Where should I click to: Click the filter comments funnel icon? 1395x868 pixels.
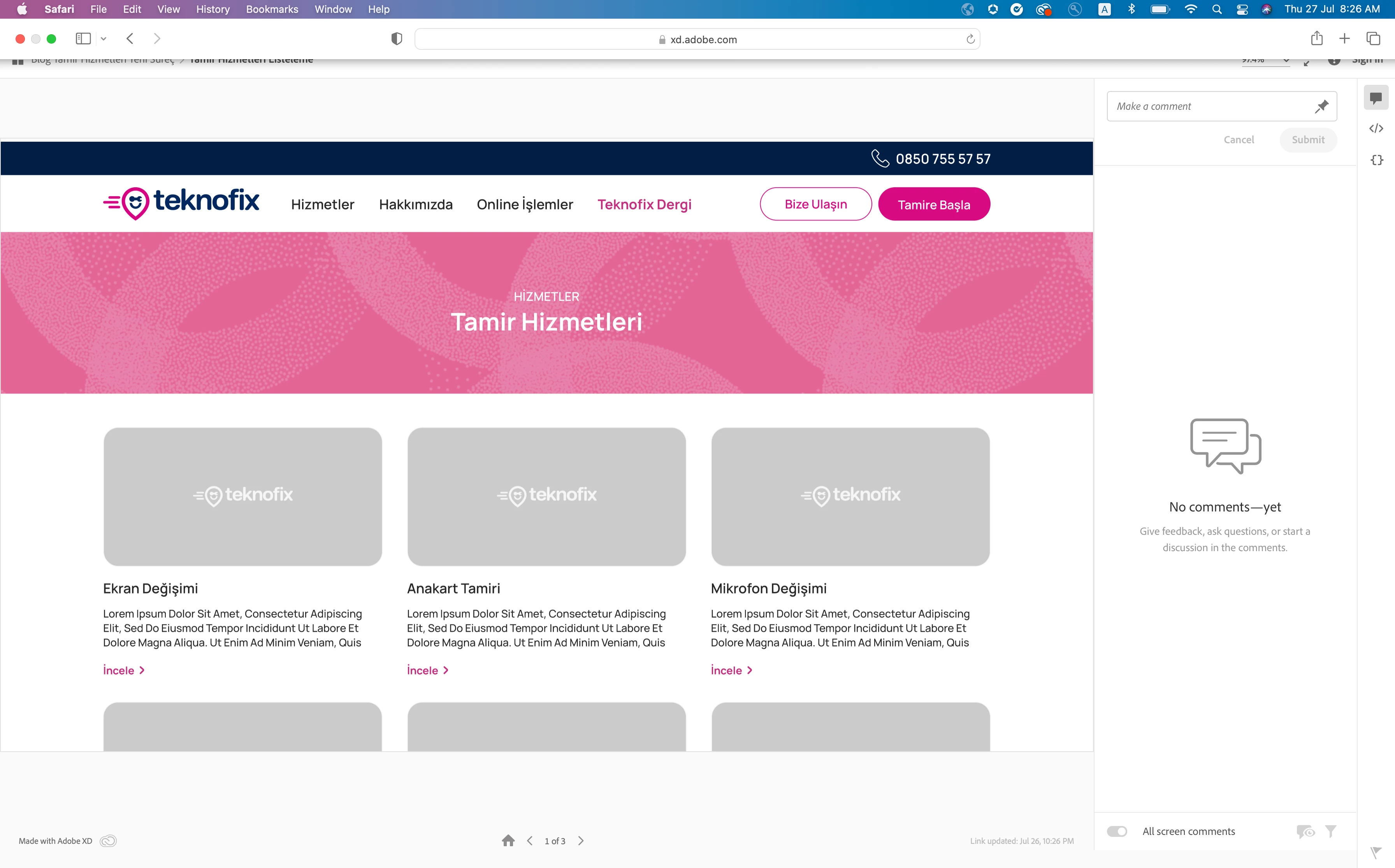(x=1331, y=831)
